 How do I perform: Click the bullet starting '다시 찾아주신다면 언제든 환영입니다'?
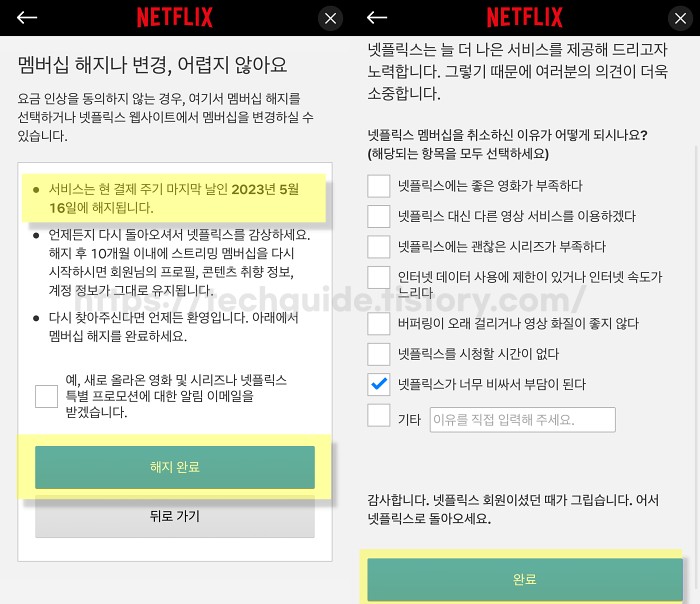tap(173, 327)
